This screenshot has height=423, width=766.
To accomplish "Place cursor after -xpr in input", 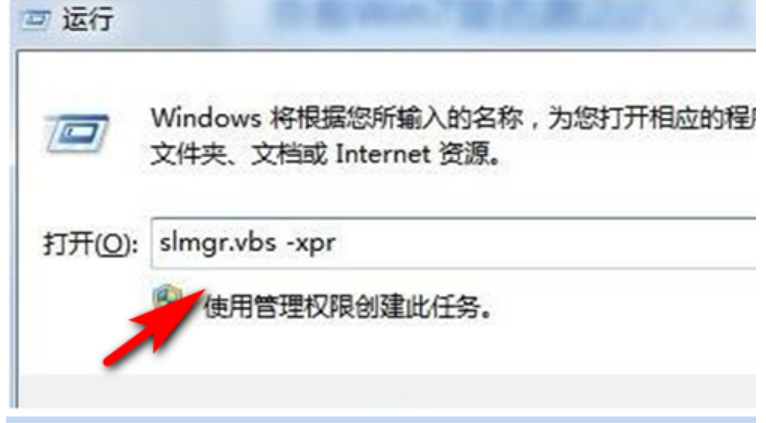I will pos(338,243).
